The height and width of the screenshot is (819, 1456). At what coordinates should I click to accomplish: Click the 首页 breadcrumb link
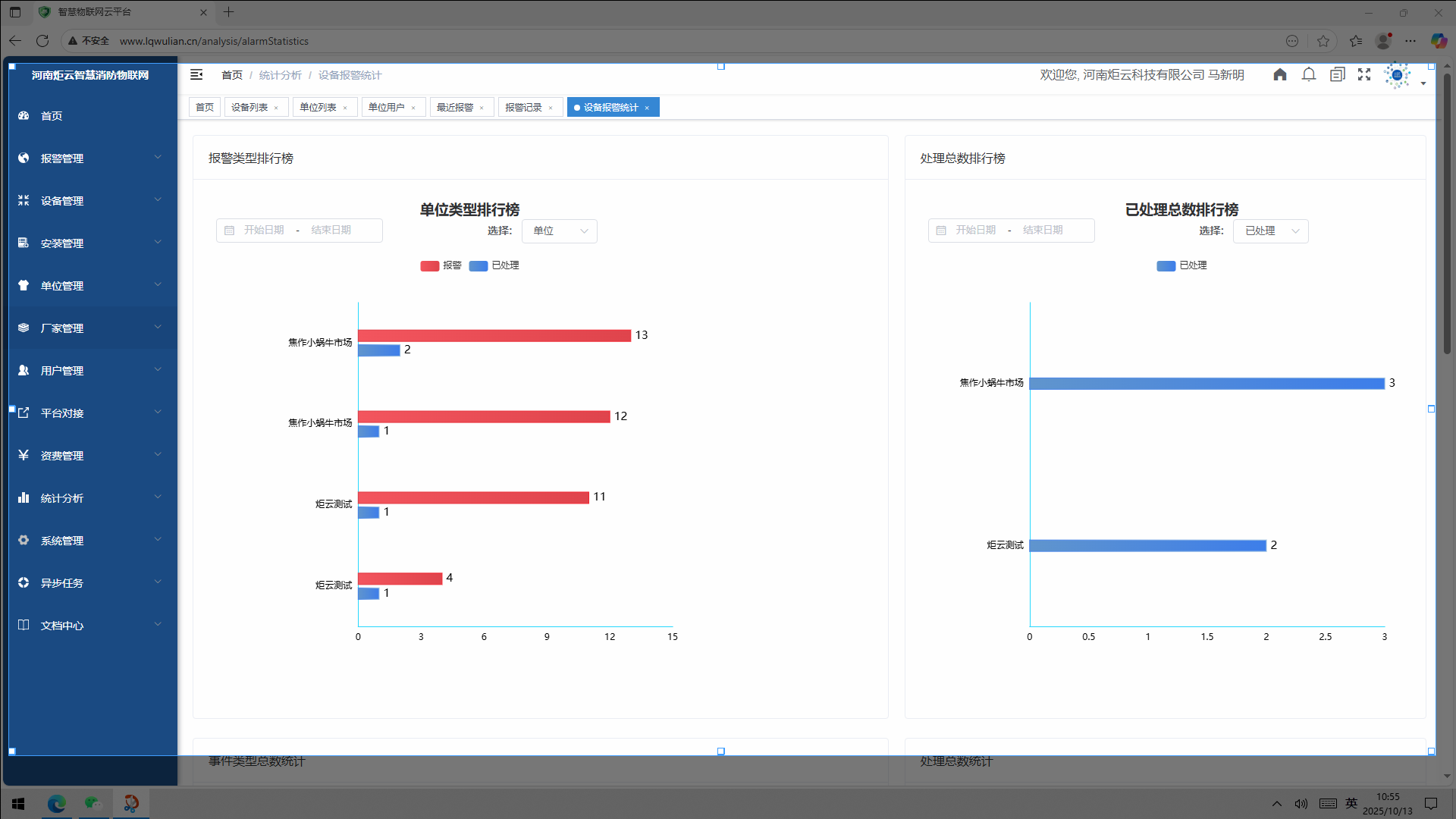[x=231, y=75]
